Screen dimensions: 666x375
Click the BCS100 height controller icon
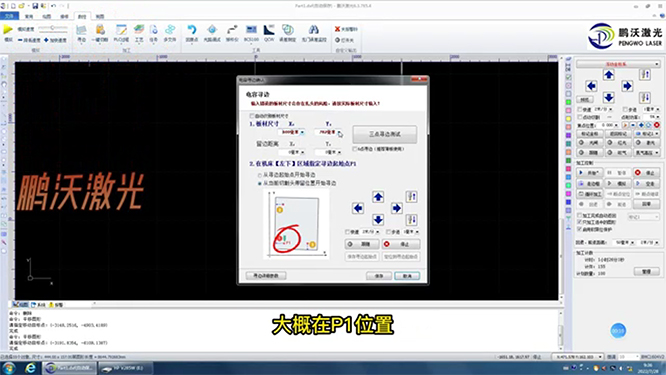point(251,30)
